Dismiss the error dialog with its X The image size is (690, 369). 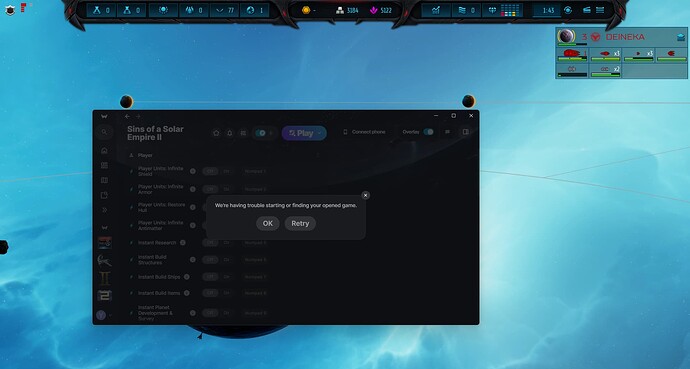click(365, 195)
